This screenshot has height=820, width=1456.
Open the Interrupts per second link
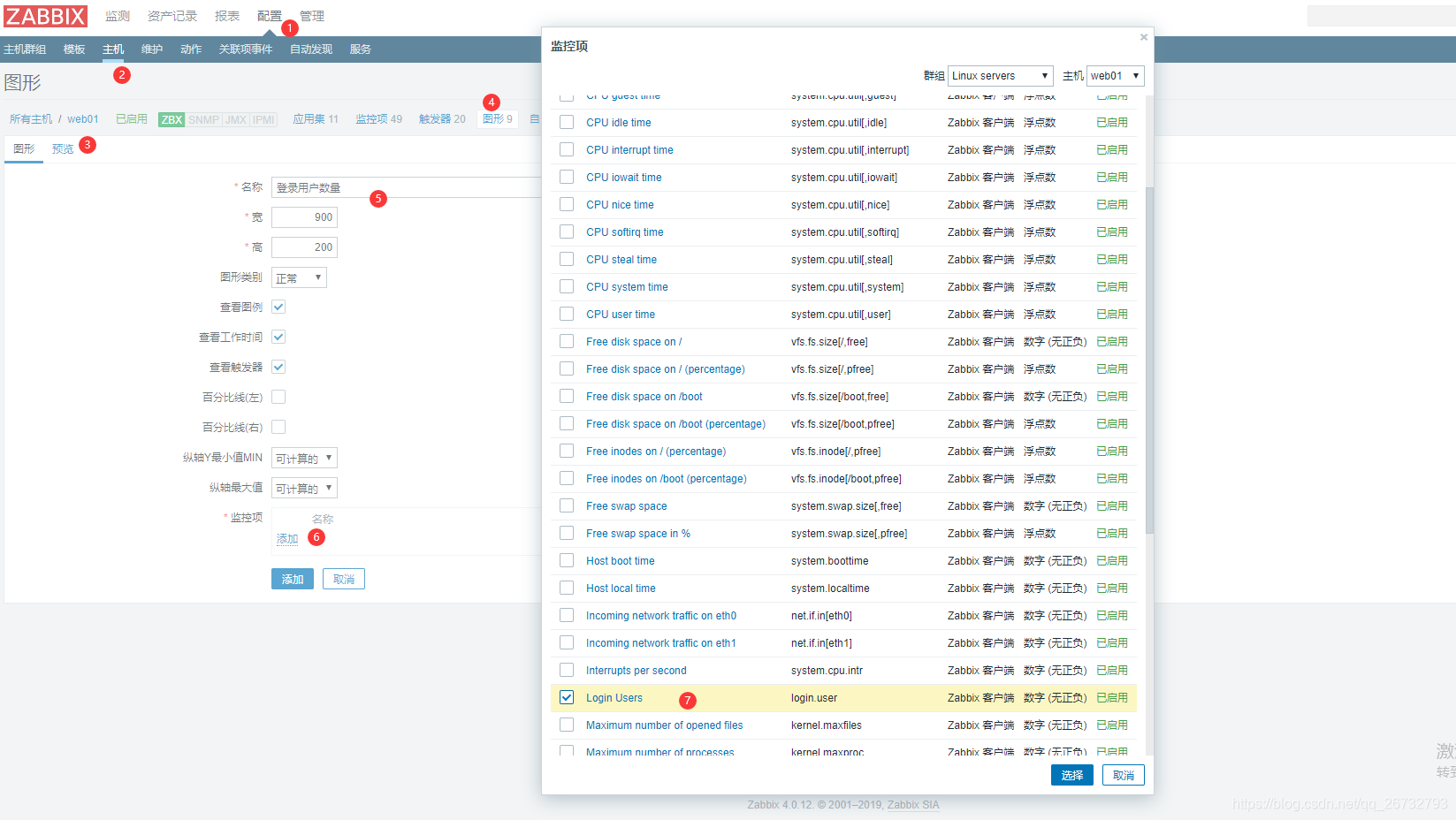click(637, 671)
